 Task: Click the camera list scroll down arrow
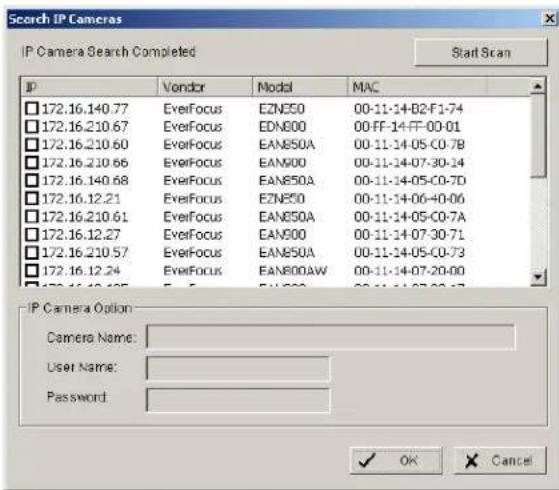point(538,277)
